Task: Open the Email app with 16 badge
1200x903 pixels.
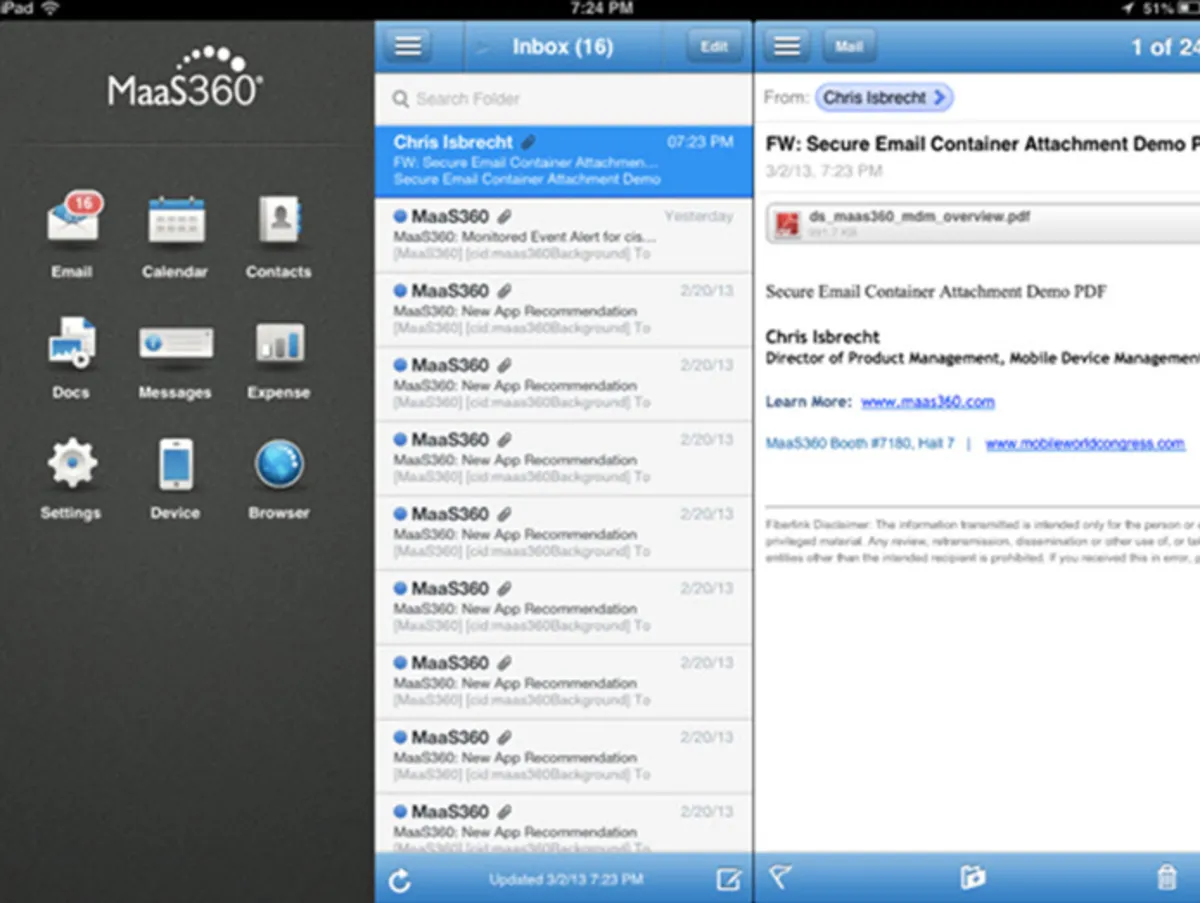Action: pos(73,219)
